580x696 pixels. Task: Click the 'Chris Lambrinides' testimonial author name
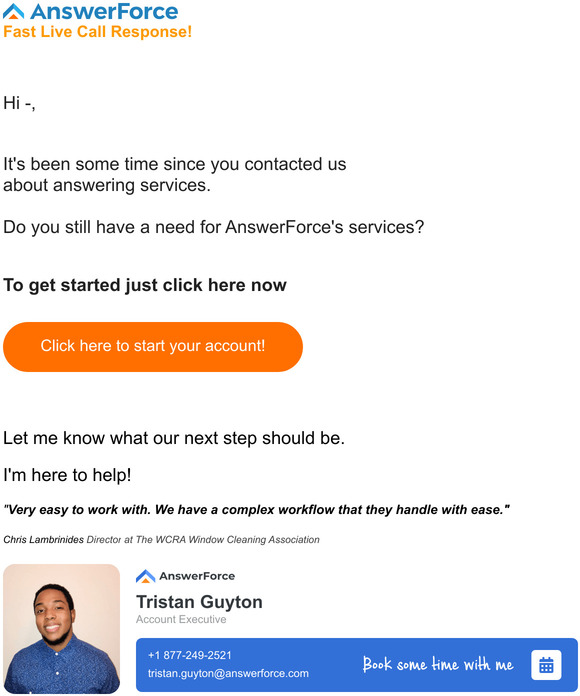coord(43,540)
